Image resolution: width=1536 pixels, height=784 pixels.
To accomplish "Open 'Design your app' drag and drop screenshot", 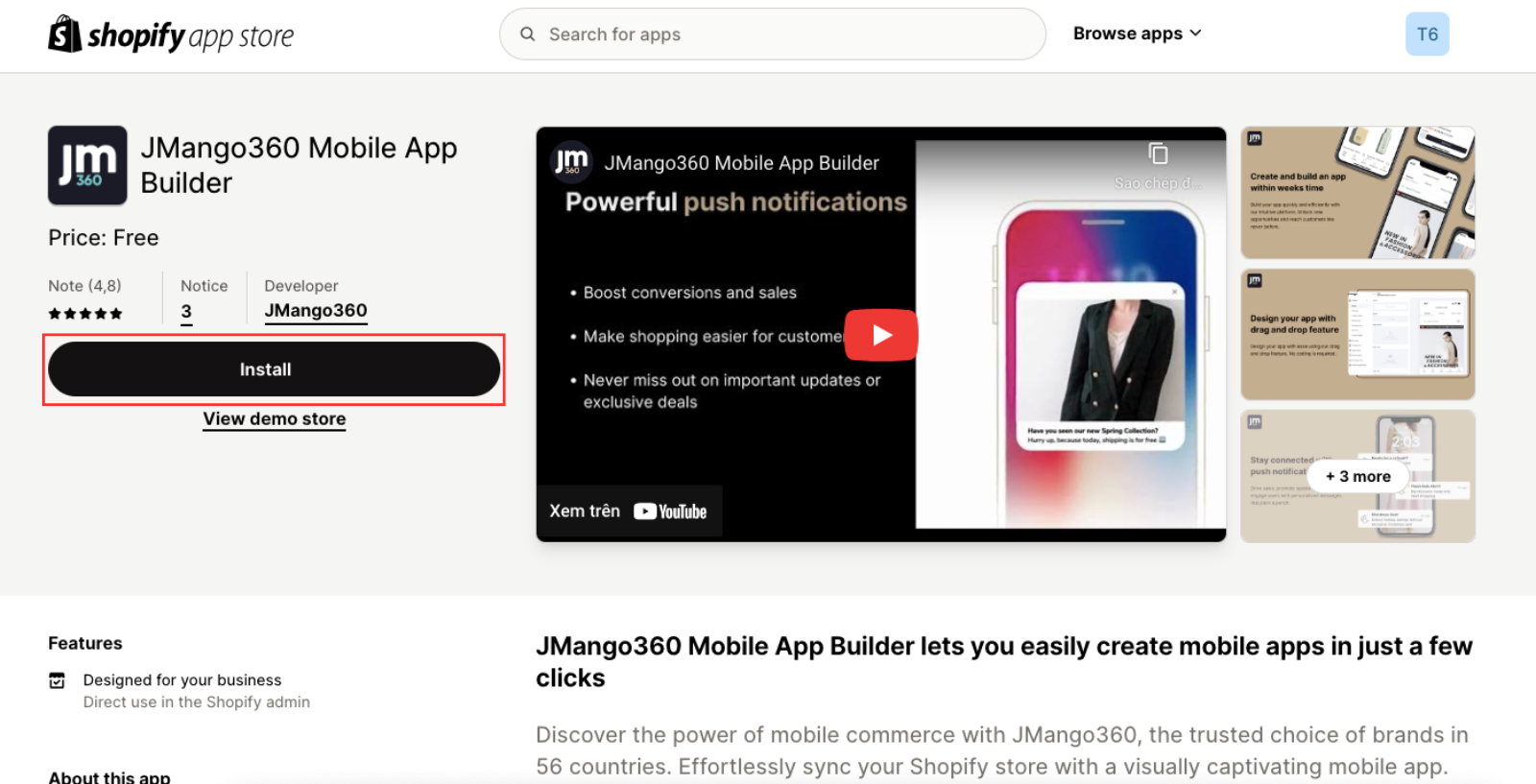I will 1357,334.
